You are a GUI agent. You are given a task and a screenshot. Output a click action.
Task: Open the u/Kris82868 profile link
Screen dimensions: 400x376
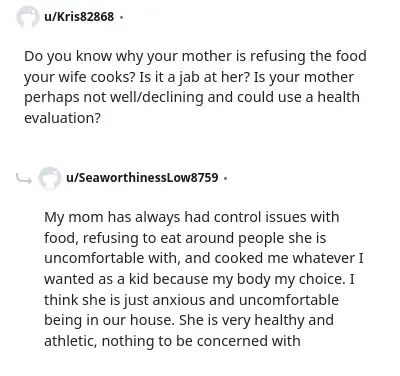pyautogui.click(x=79, y=16)
